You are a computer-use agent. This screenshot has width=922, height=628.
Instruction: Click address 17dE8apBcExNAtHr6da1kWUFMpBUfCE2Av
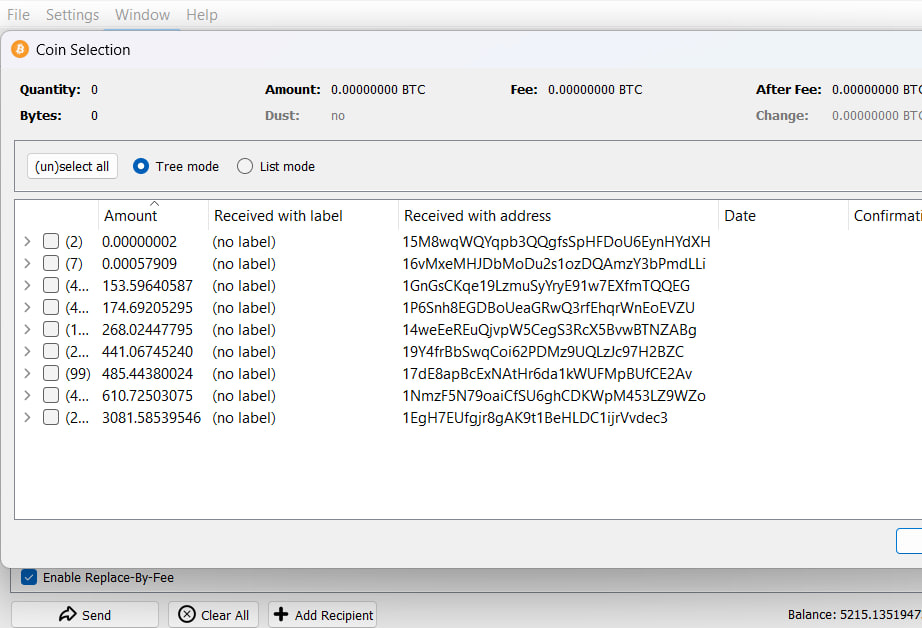[x=547, y=374]
